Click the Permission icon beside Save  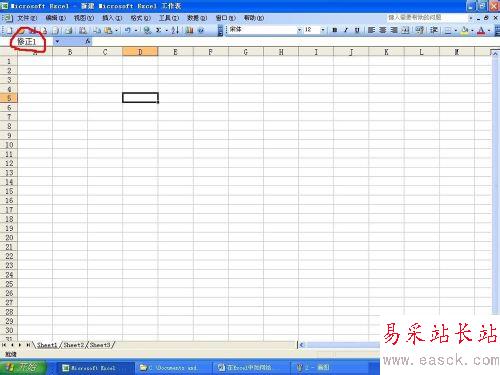tap(44, 30)
